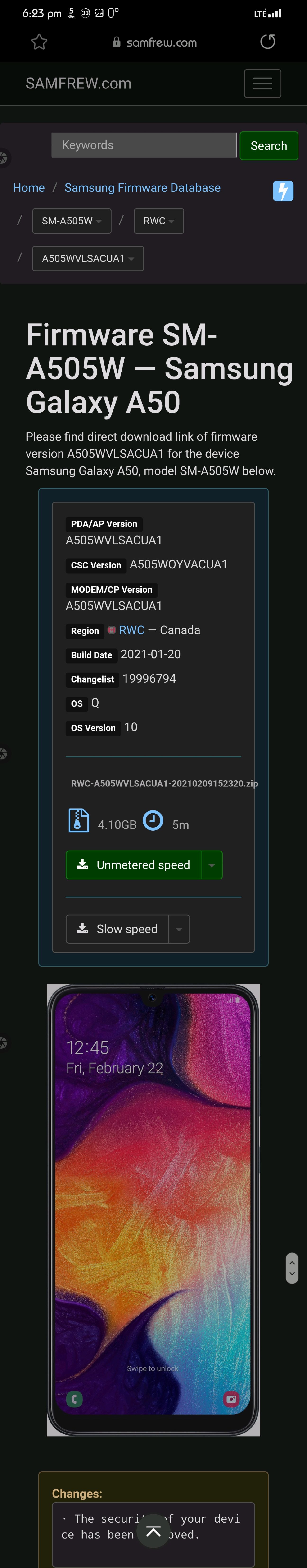Screen dimensions: 307x1568
Task: Click the Canada flag icon beside RWC
Action: coord(112,630)
